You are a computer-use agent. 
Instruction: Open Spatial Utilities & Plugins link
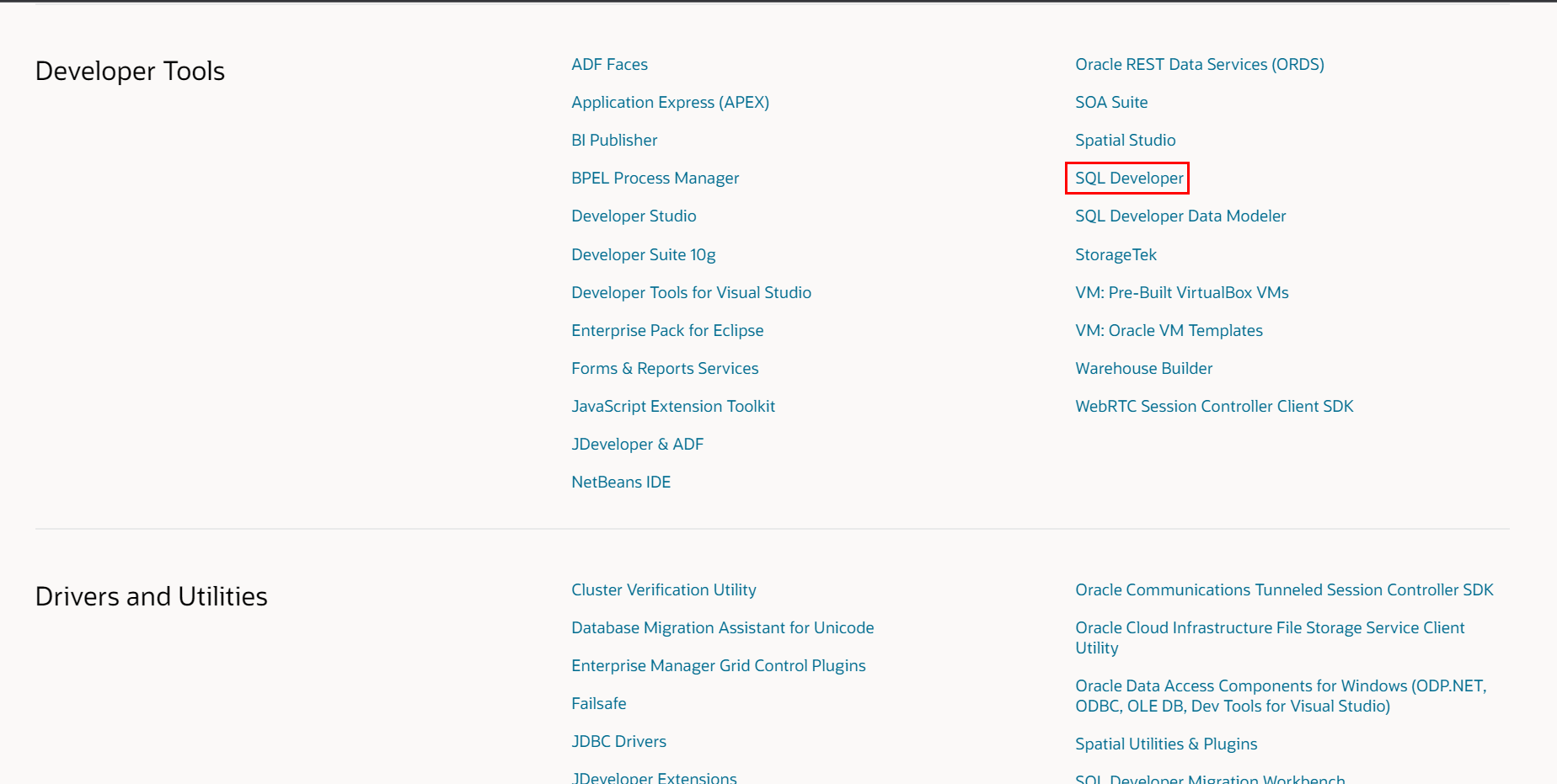[1166, 744]
